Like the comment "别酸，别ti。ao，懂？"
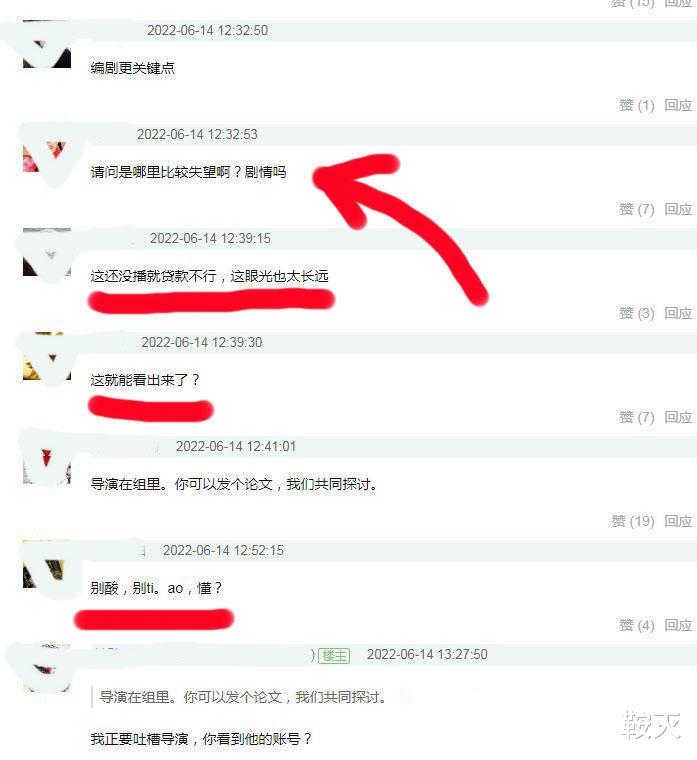 (x=636, y=626)
